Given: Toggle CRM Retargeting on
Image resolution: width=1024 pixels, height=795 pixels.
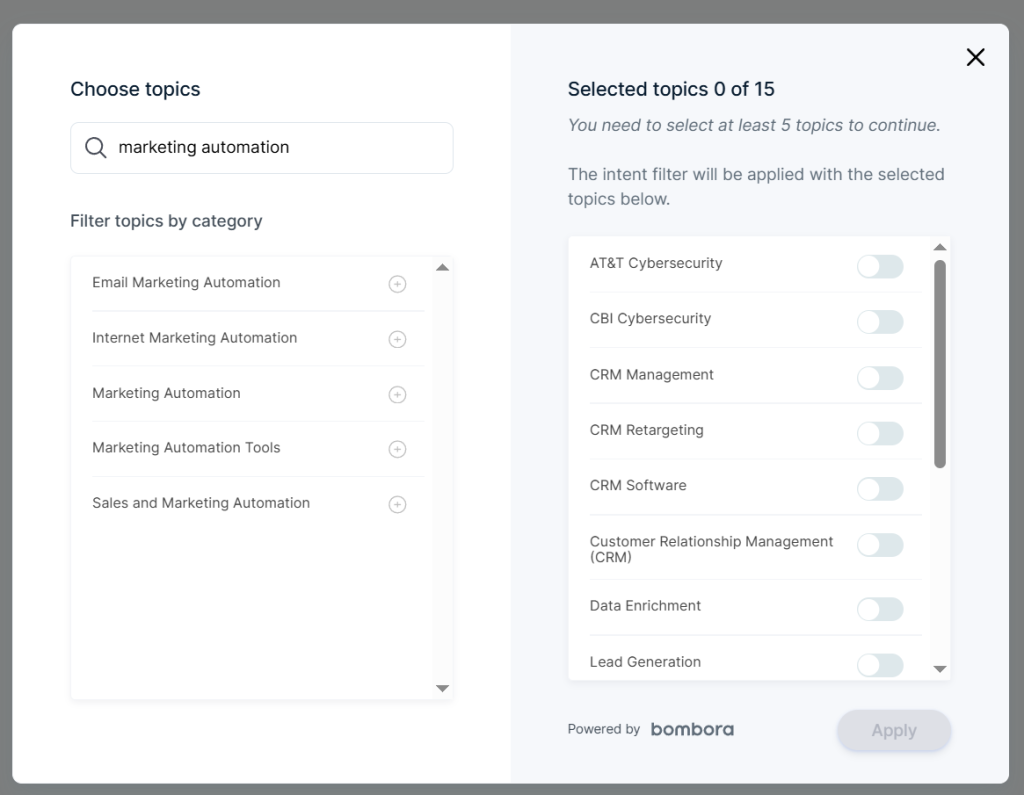Looking at the screenshot, I should click(880, 433).
